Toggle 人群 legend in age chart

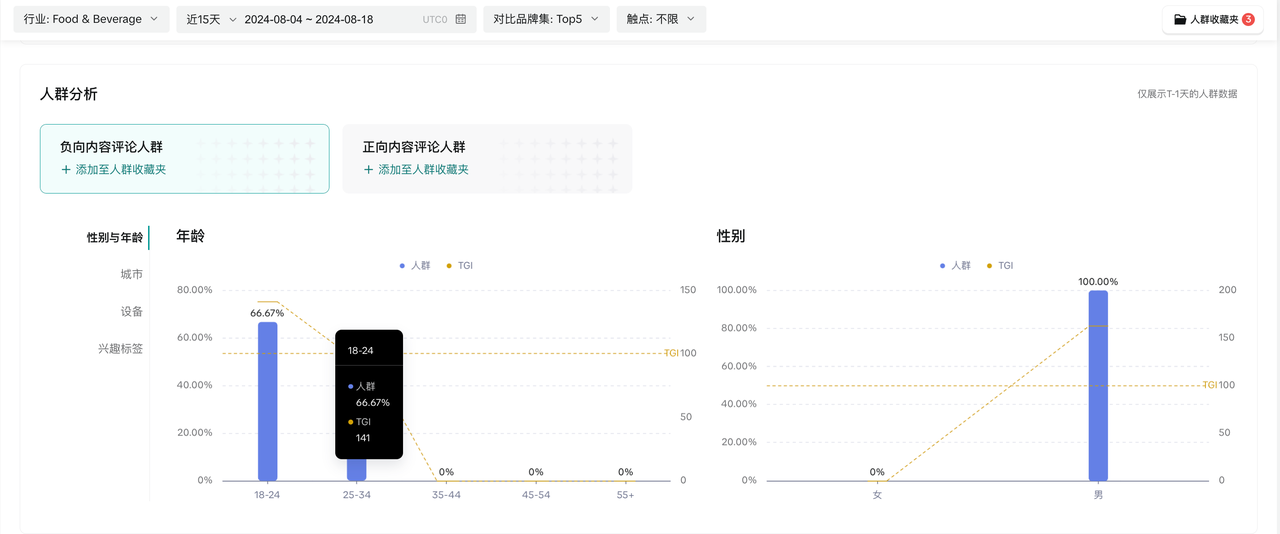pyautogui.click(x=415, y=266)
